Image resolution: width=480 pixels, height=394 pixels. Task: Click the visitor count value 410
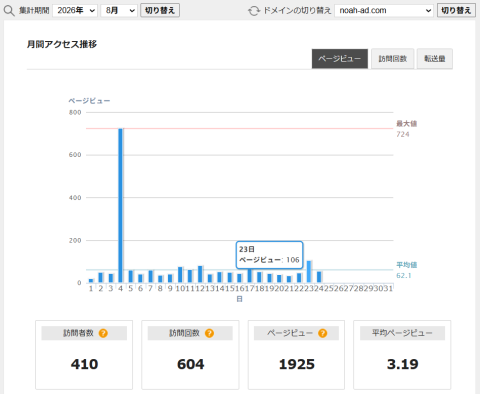(x=84, y=364)
